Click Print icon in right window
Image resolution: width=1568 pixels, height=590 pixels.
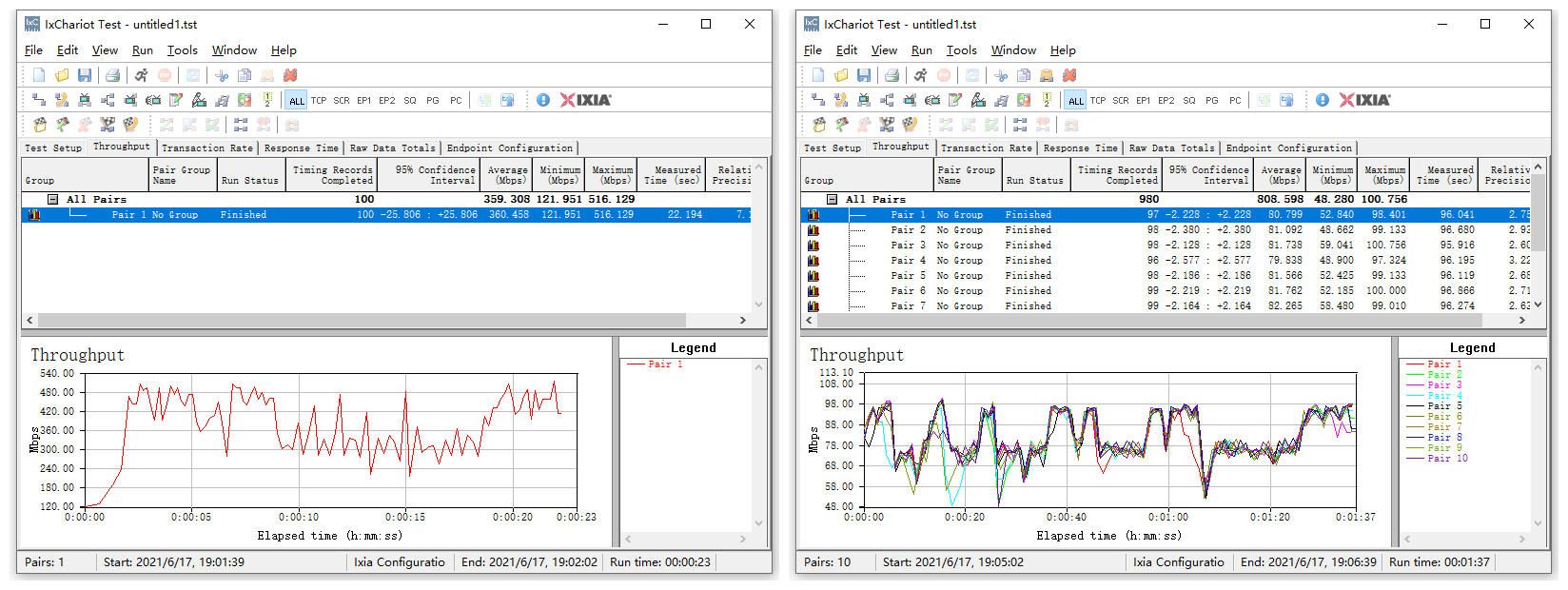(x=892, y=75)
